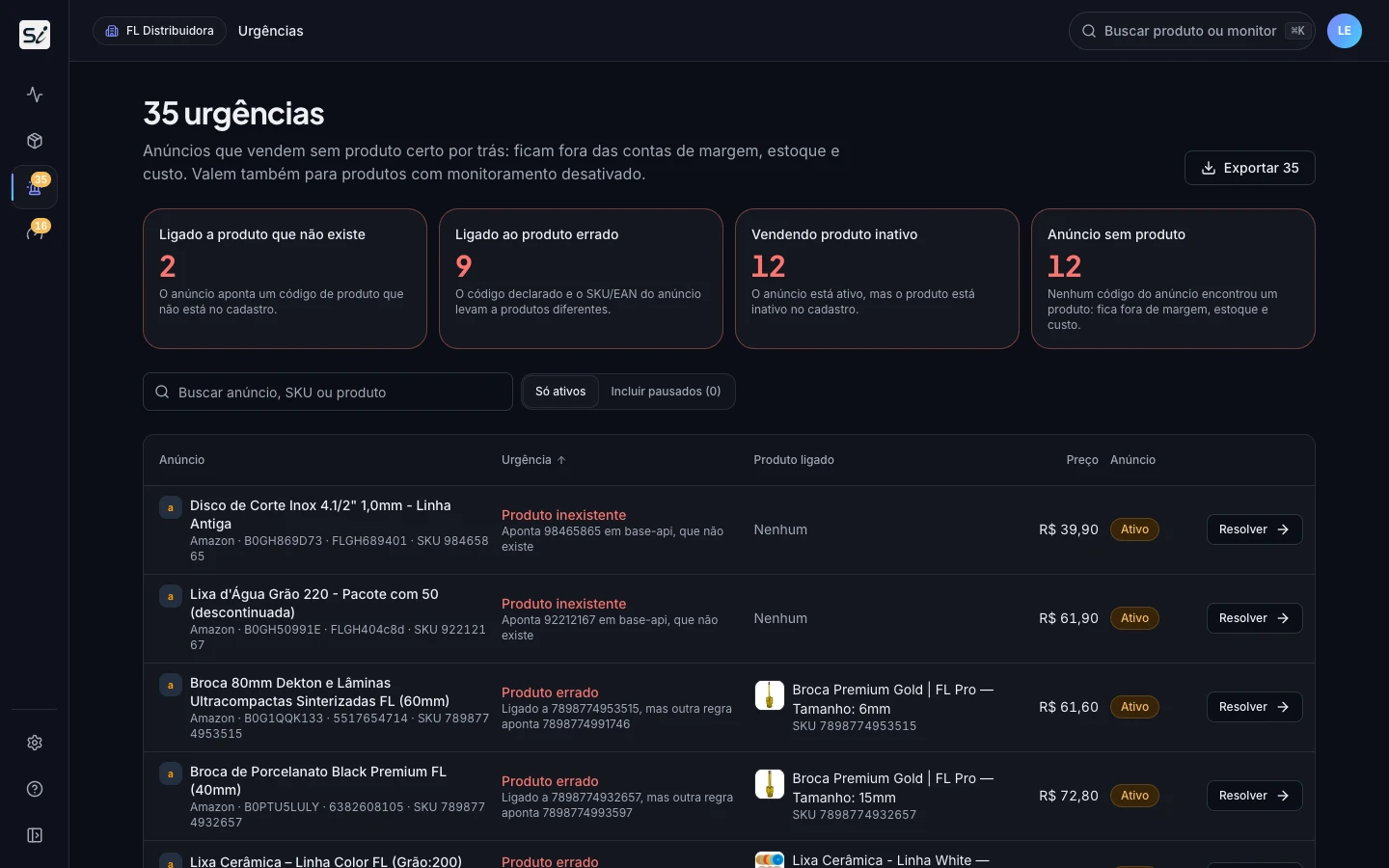Open settings gear in sidebar
This screenshot has width=1389, height=868.
click(x=35, y=743)
